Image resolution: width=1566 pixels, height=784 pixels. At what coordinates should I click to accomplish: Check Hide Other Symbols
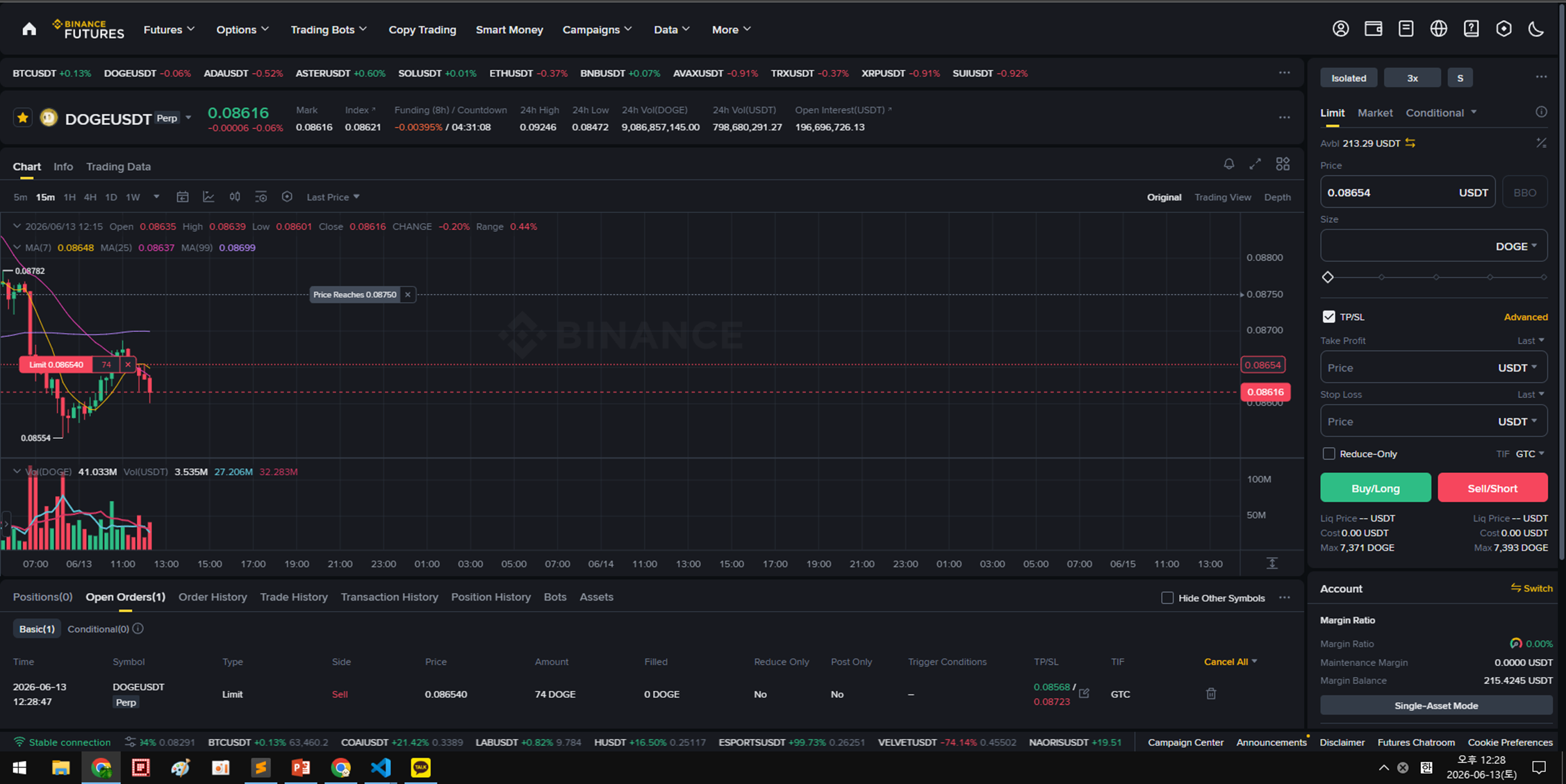(x=1167, y=598)
